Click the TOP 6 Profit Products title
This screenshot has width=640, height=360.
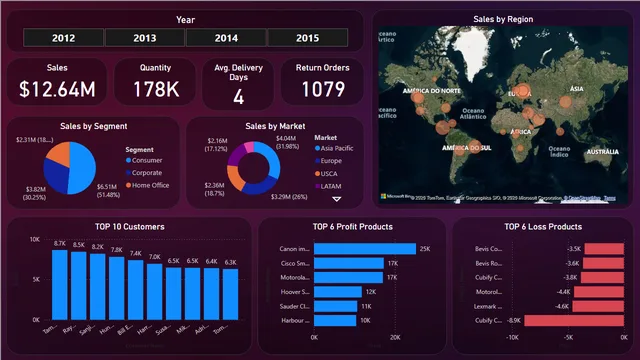(353, 227)
